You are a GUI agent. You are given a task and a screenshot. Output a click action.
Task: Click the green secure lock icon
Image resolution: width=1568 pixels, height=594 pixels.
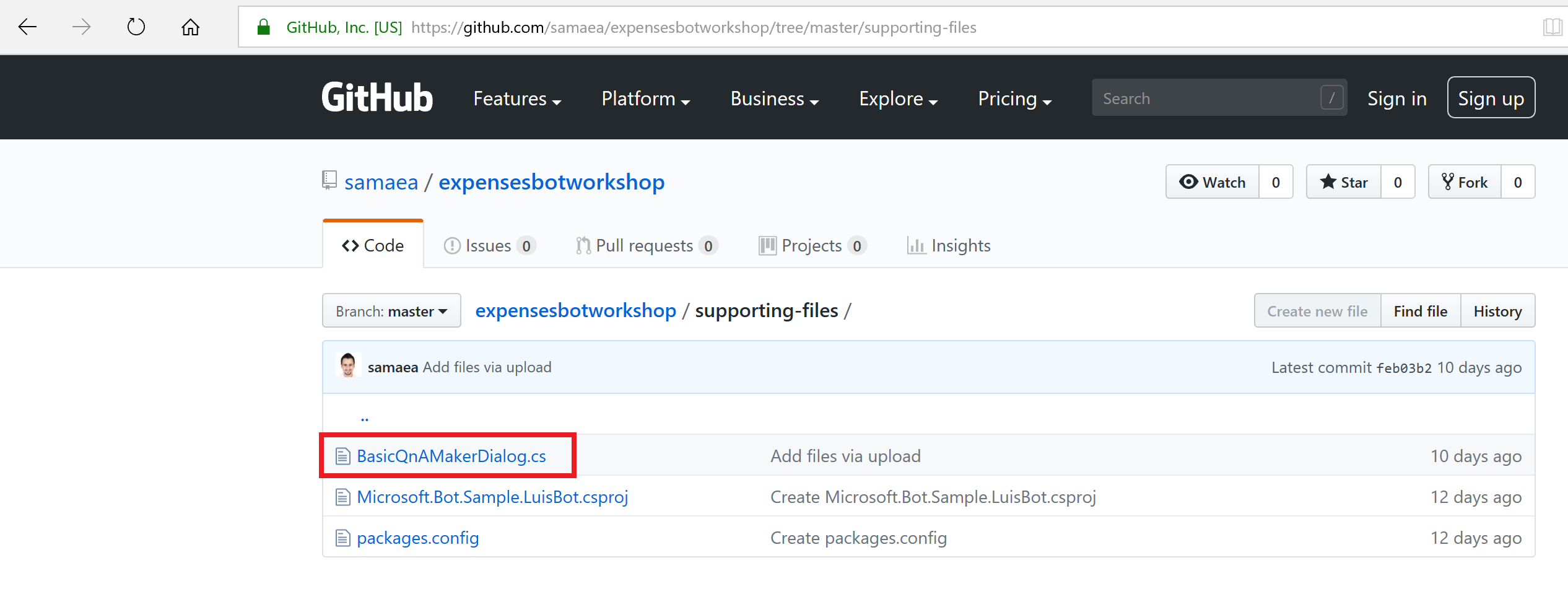click(263, 27)
